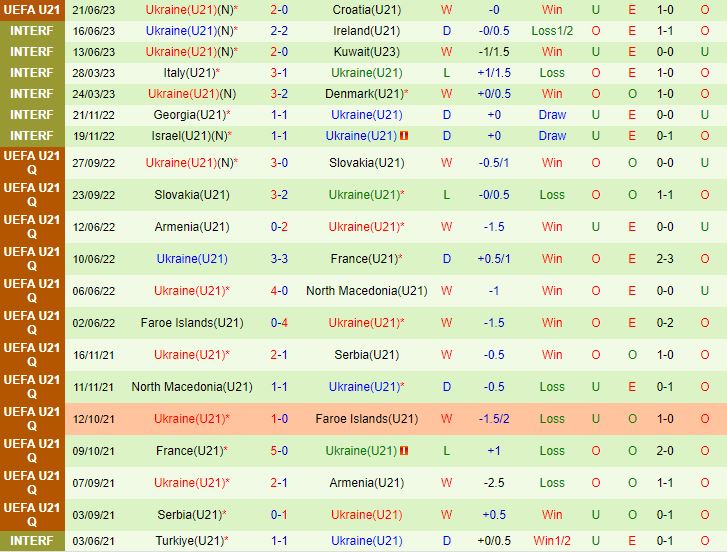
Task: Open Kuwait(U23) team page
Action: 365,52
